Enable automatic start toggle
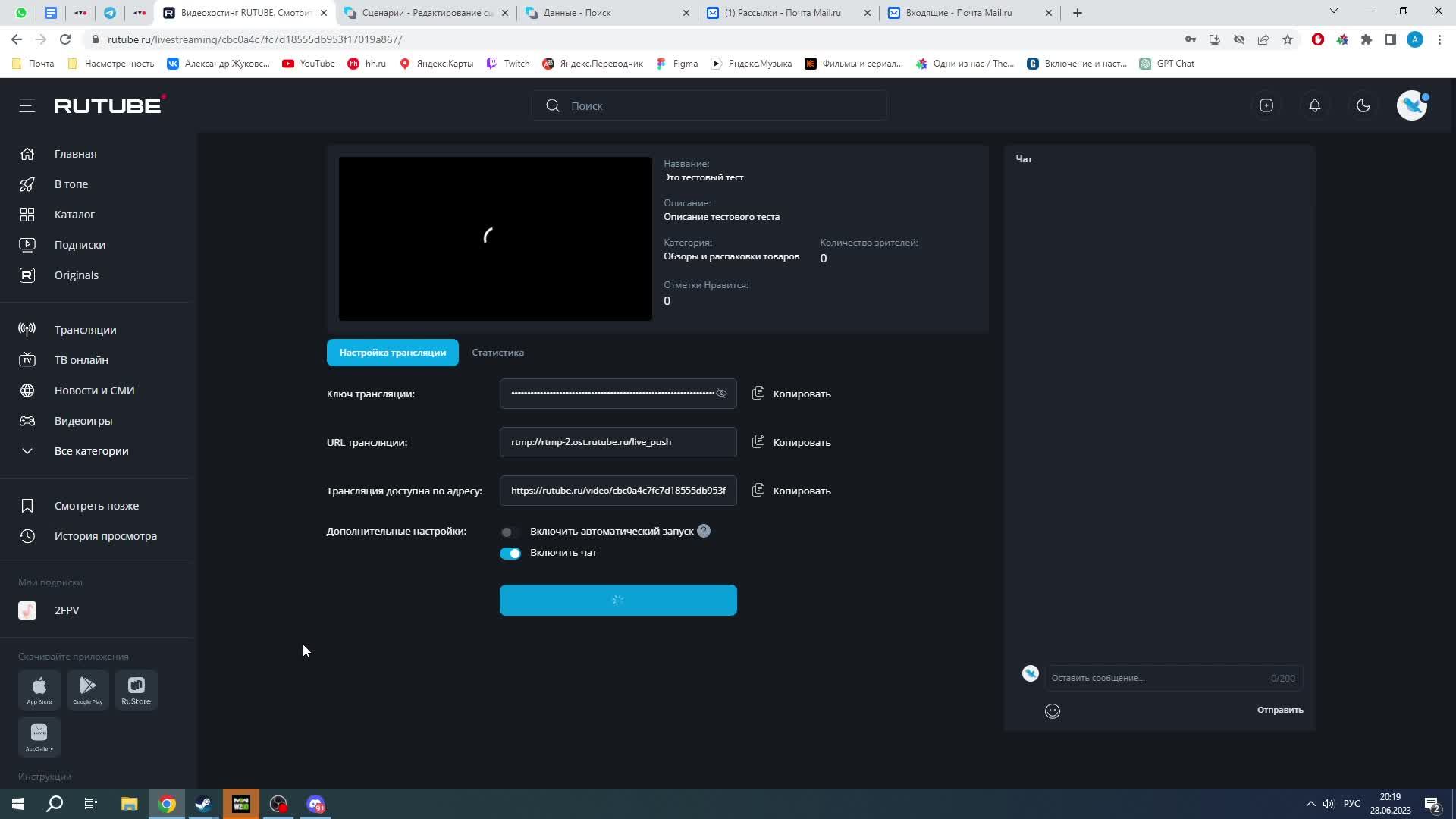Image resolution: width=1456 pixels, height=819 pixels. pos(510,532)
